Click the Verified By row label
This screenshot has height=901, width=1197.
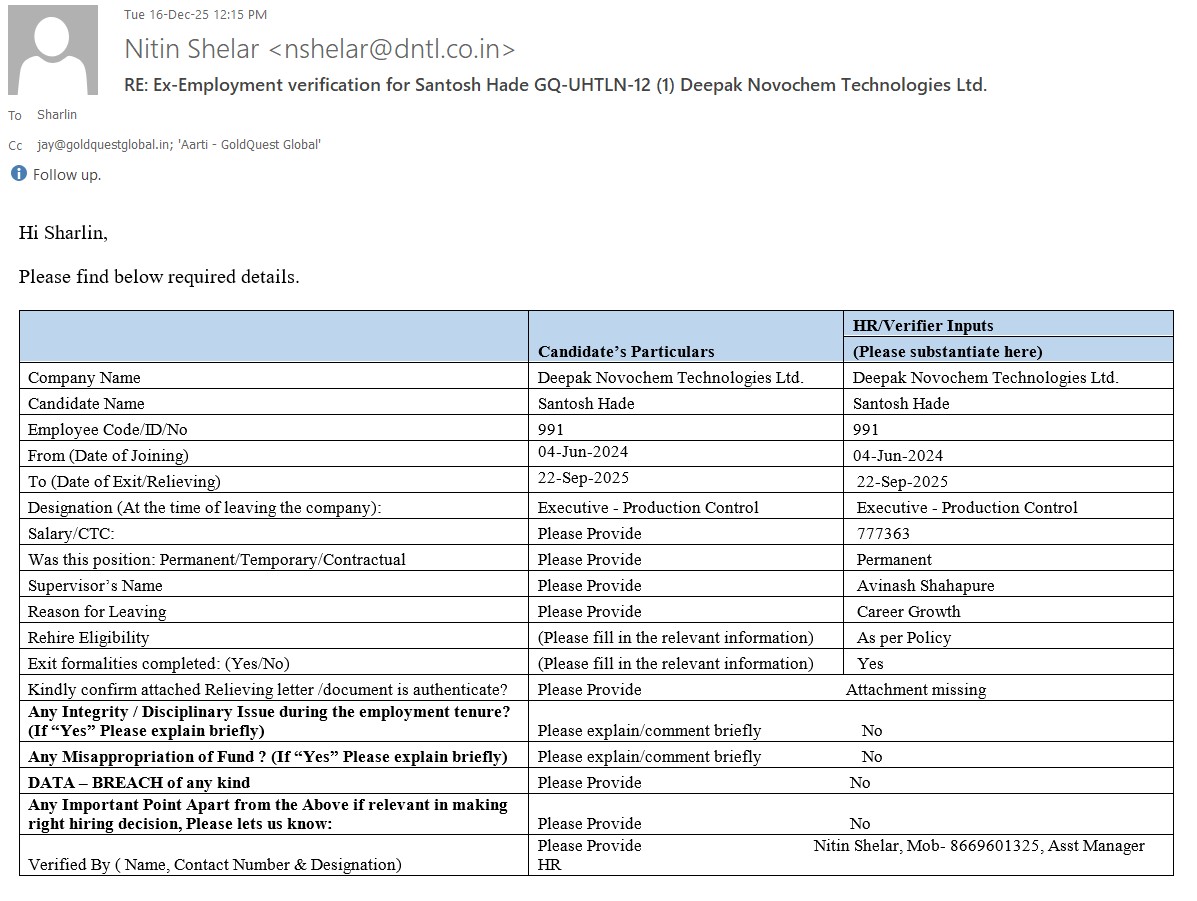pos(215,864)
